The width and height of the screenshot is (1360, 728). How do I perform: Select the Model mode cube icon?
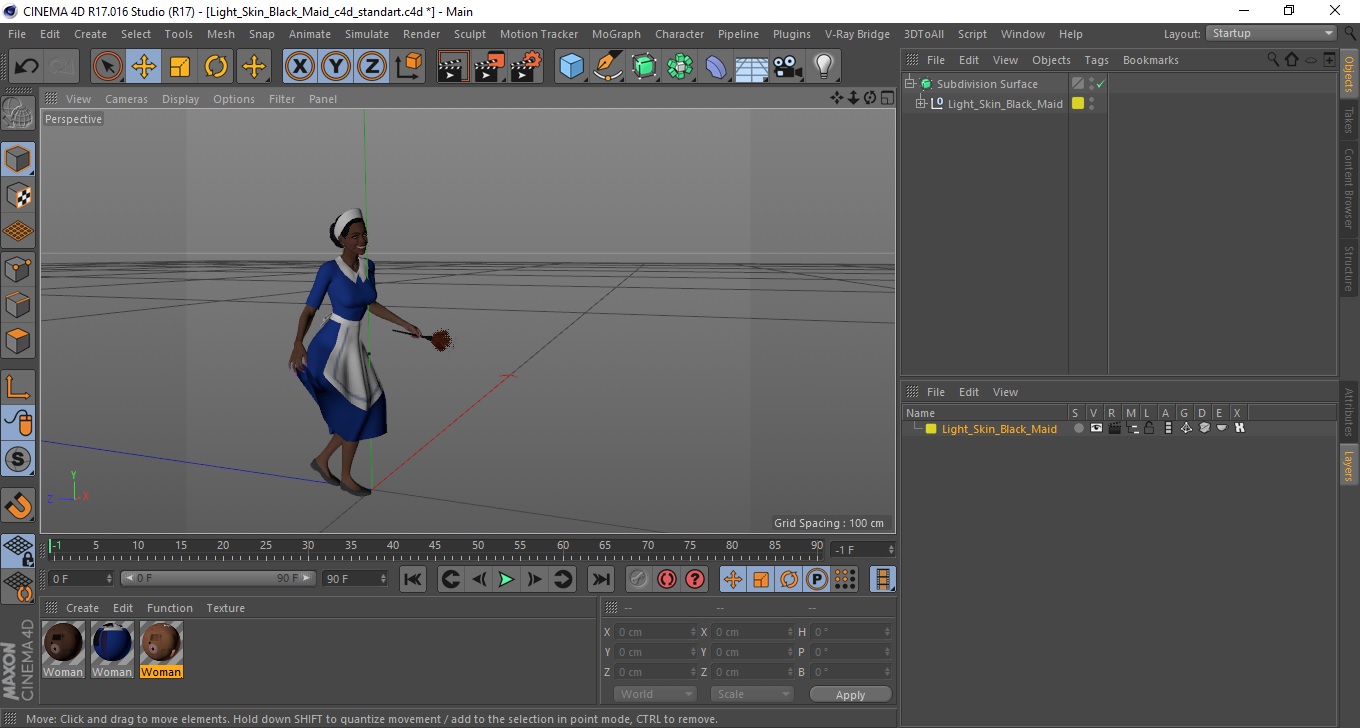(18, 159)
